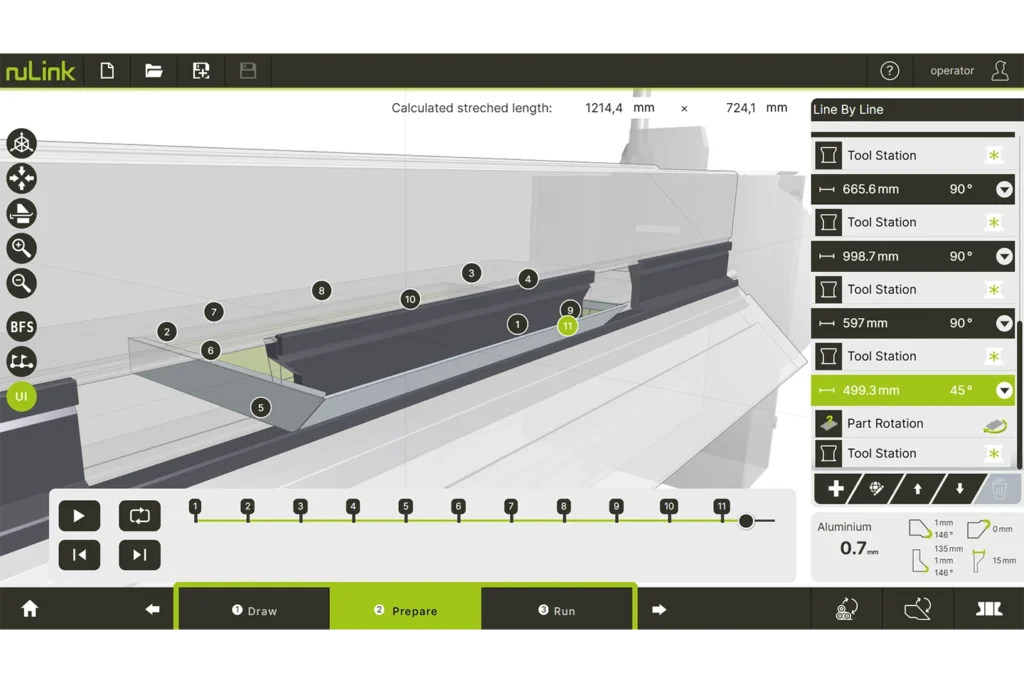The height and width of the screenshot is (683, 1024).
Task: Expand the 998.7 mm bend step
Action: 1004,256
